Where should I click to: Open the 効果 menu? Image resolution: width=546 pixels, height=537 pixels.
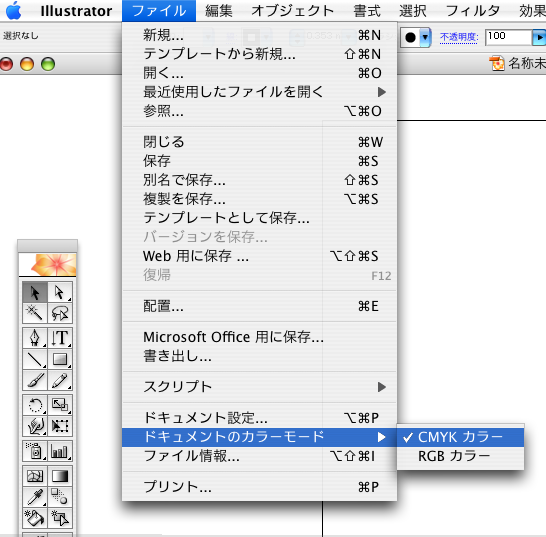pyautogui.click(x=532, y=11)
